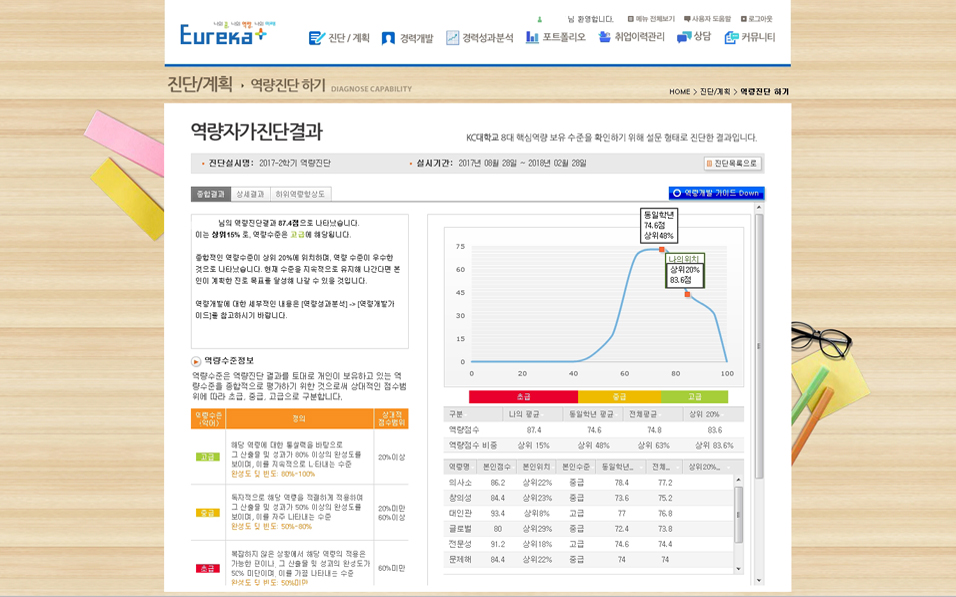Open the 취업이력관리 icon
The height and width of the screenshot is (597, 956).
[604, 37]
